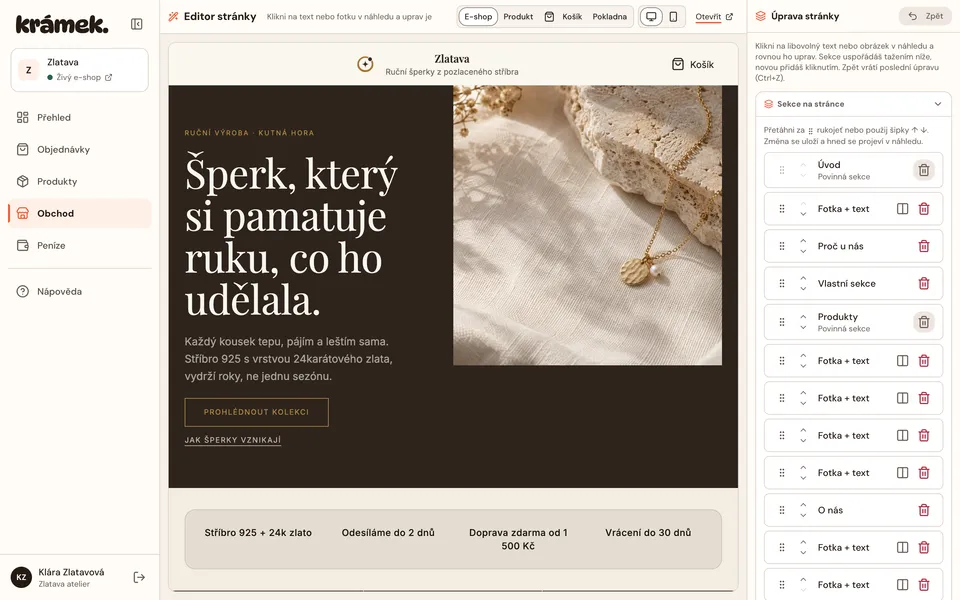Edit the Doprava zdarma od 1 500 Kč text

point(518,539)
